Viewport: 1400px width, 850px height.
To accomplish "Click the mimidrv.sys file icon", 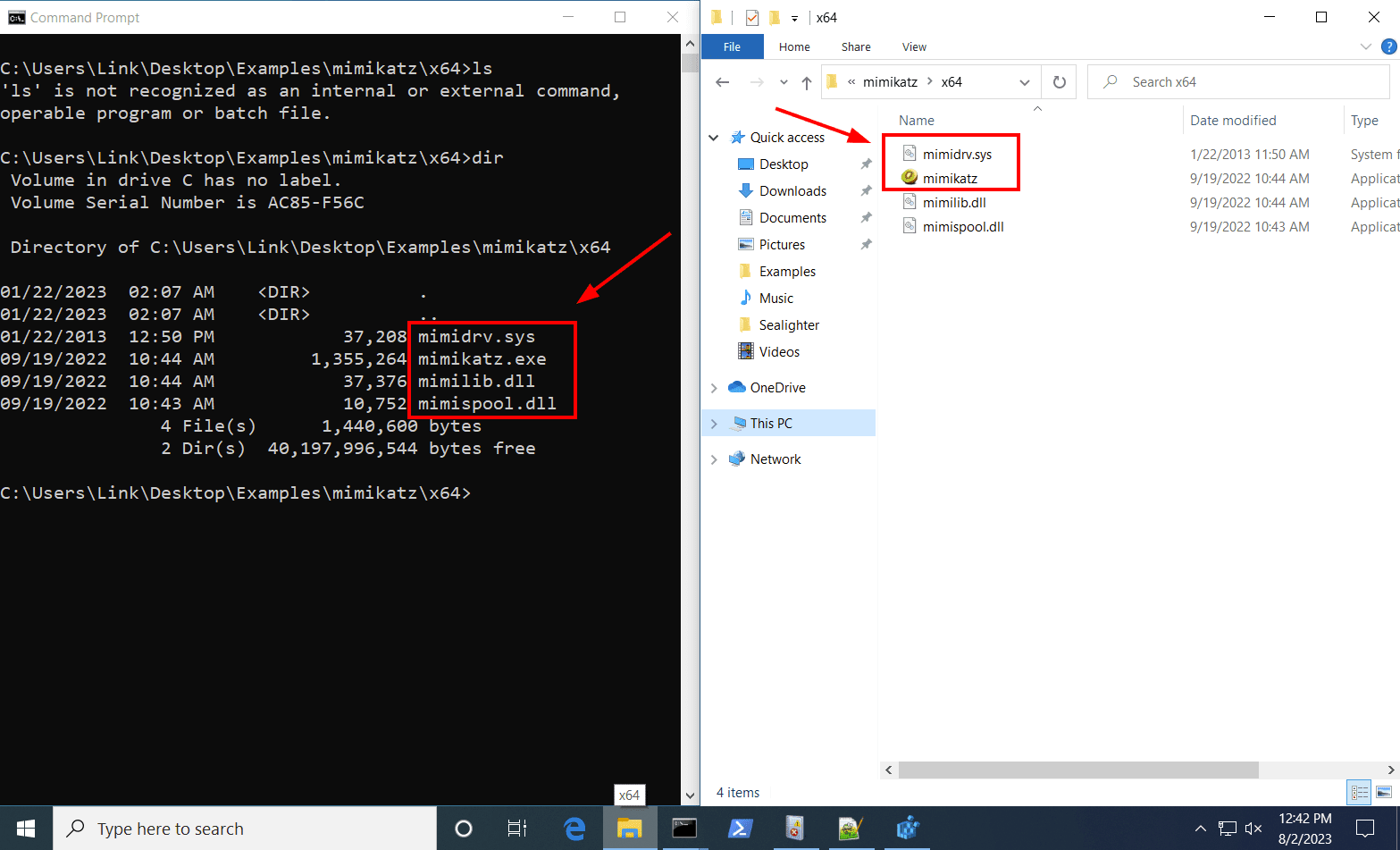I will click(x=910, y=154).
